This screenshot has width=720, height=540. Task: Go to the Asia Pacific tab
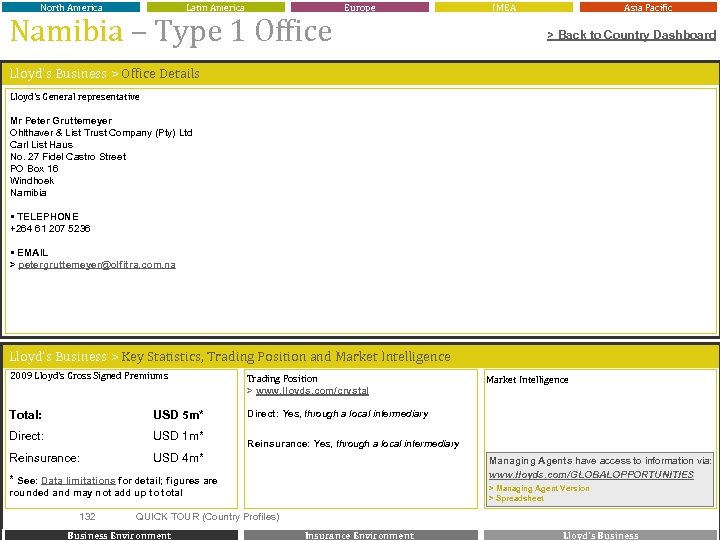648,7
